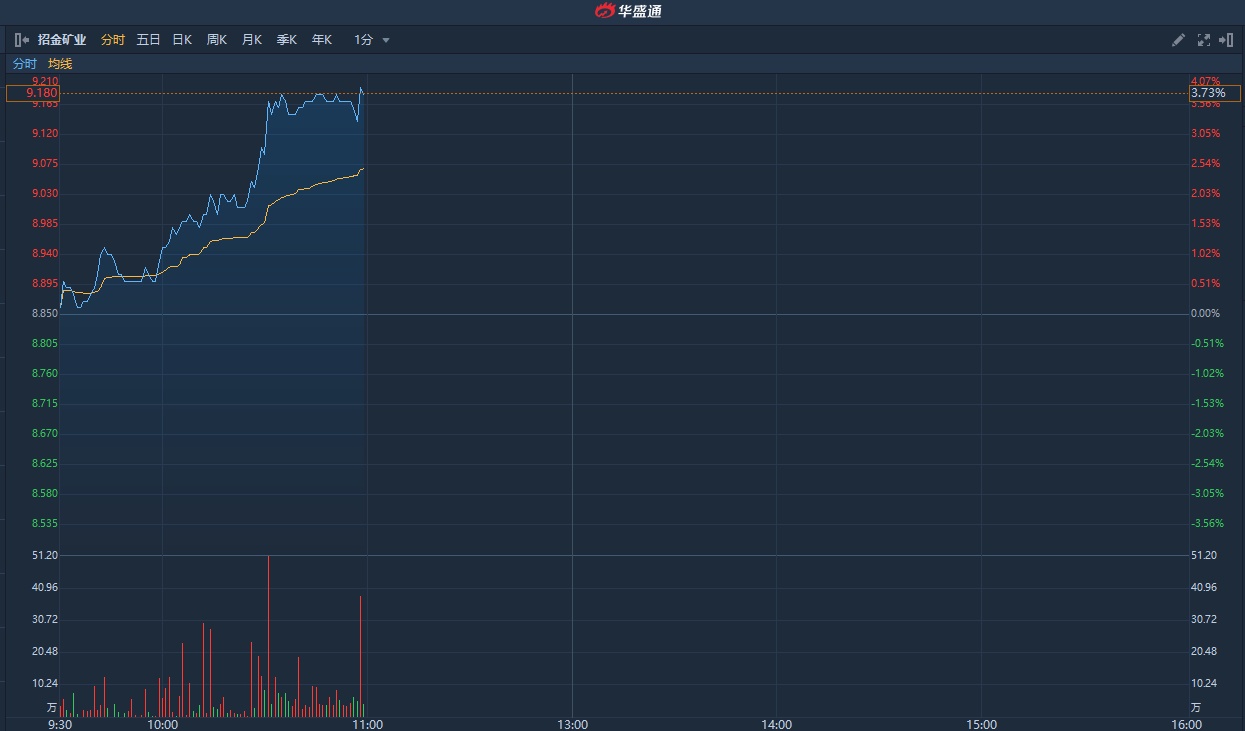Screen dimensions: 1245x731
Task: Click the dropdown arrow beside 1分
Action: pyautogui.click(x=386, y=41)
